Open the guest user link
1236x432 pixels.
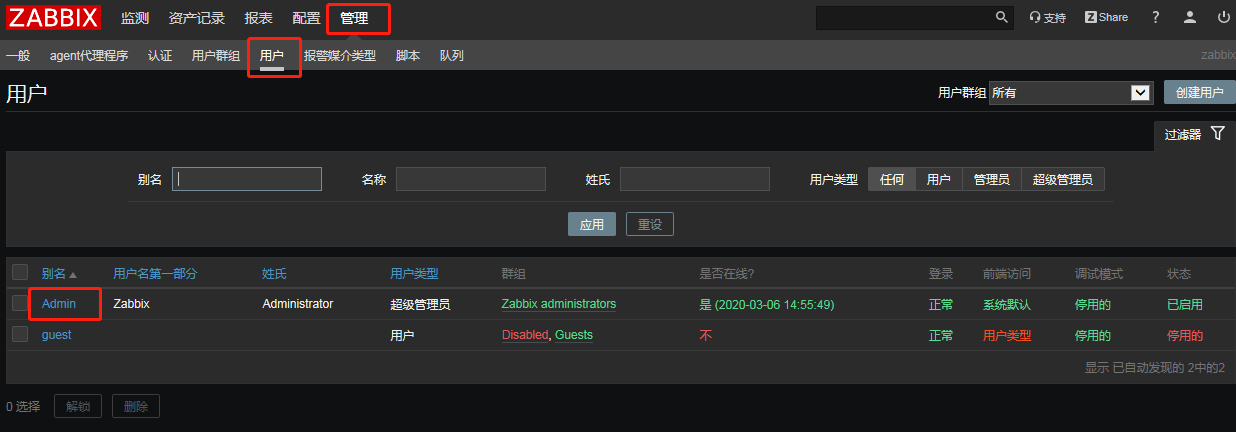(x=56, y=335)
